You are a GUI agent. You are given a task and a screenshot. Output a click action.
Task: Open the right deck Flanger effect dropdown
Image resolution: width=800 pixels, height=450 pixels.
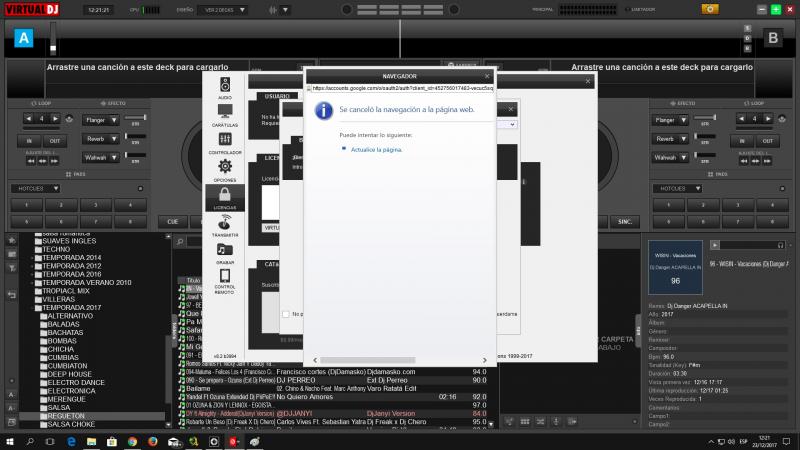(669, 120)
